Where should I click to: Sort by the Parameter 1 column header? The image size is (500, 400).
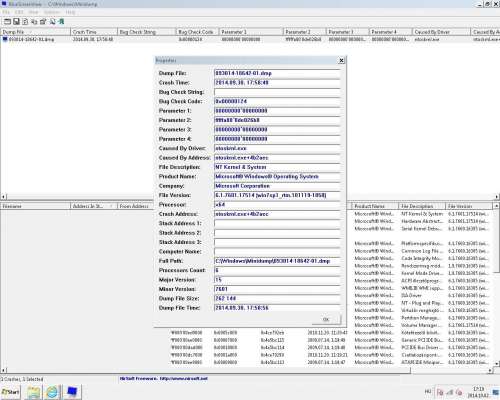pos(251,32)
